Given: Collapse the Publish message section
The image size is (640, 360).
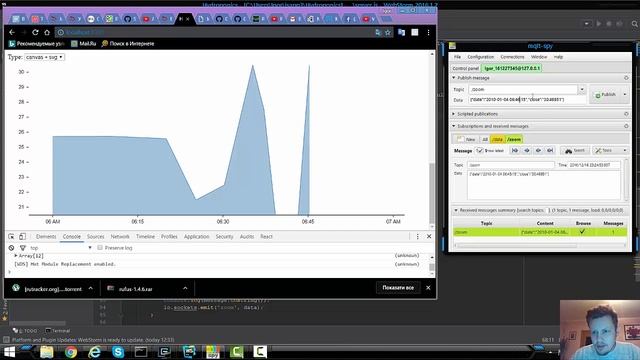Looking at the screenshot, I should point(453,78).
